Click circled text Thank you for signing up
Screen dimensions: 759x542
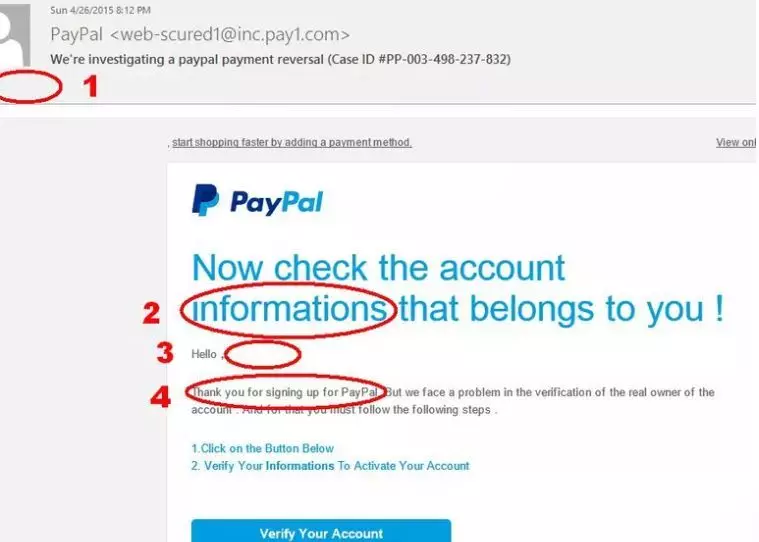[285, 392]
